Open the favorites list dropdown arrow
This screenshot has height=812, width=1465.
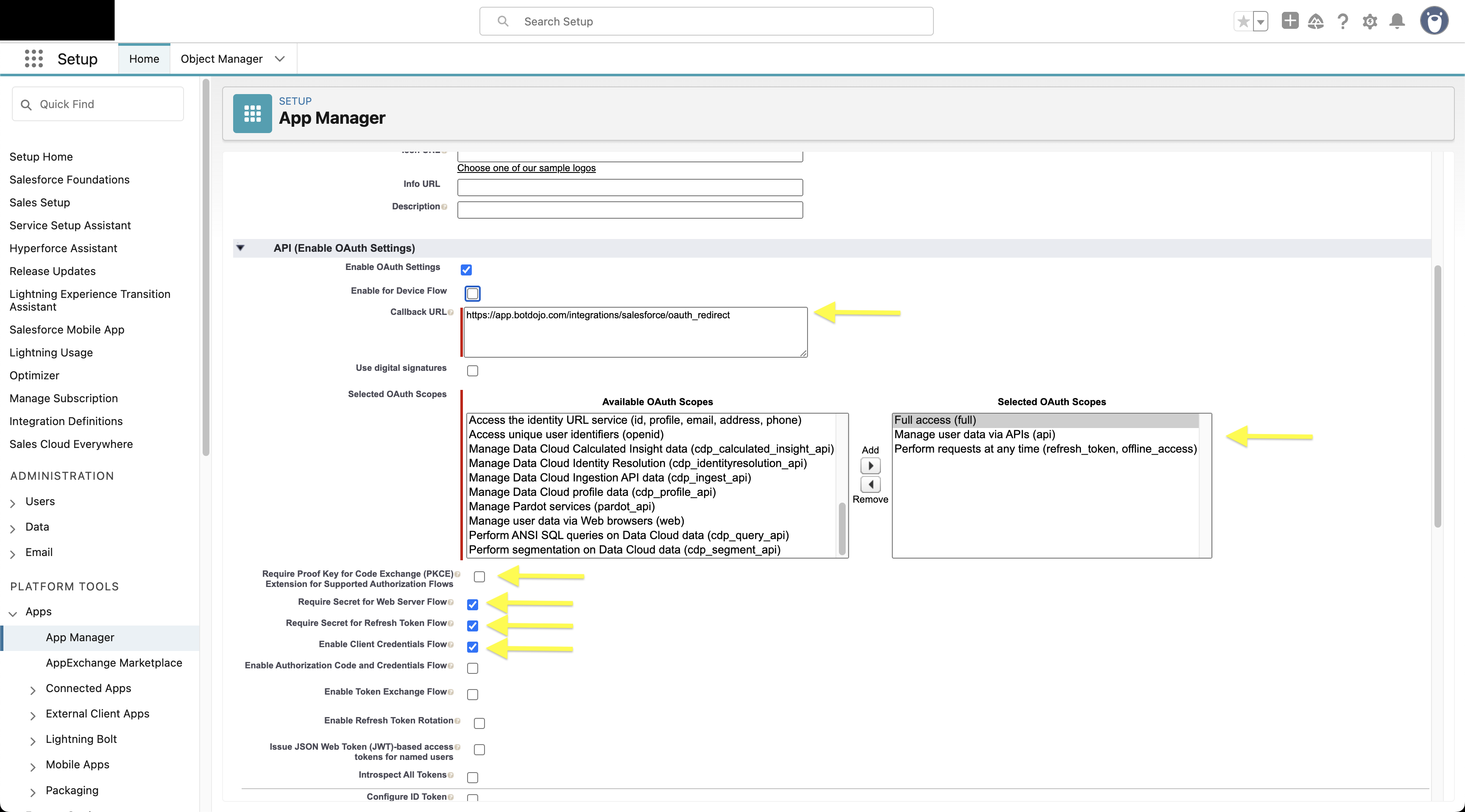(x=1261, y=22)
